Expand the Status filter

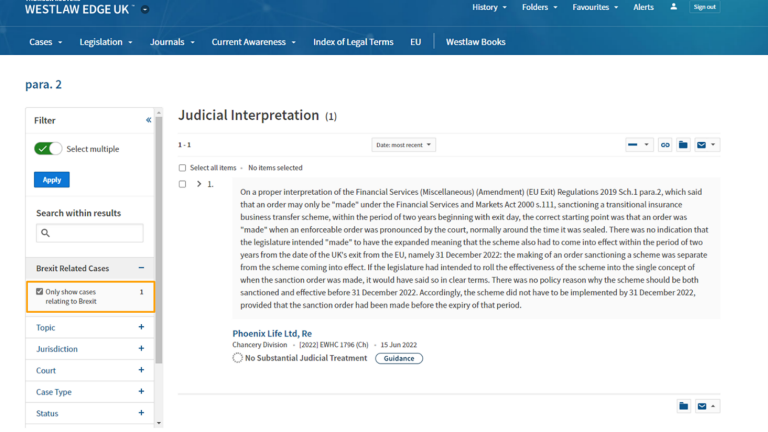click(x=141, y=413)
